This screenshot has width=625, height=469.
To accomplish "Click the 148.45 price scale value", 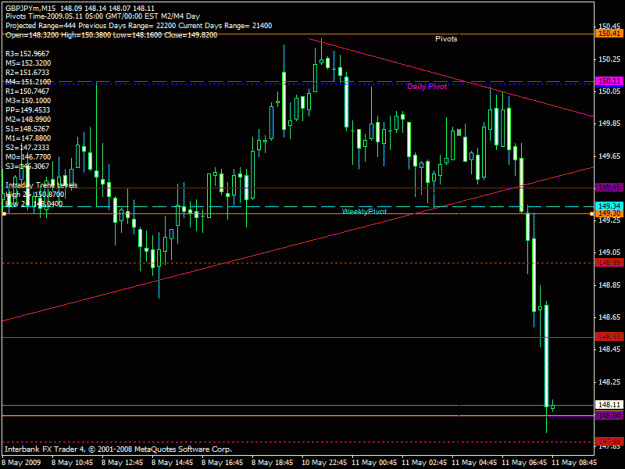I will coord(609,349).
